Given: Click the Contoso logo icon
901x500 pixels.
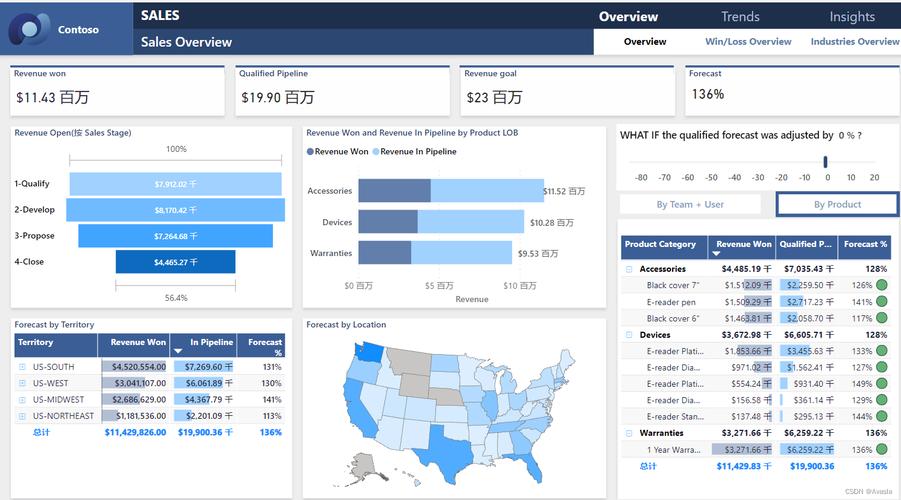Looking at the screenshot, I should [x=29, y=29].
